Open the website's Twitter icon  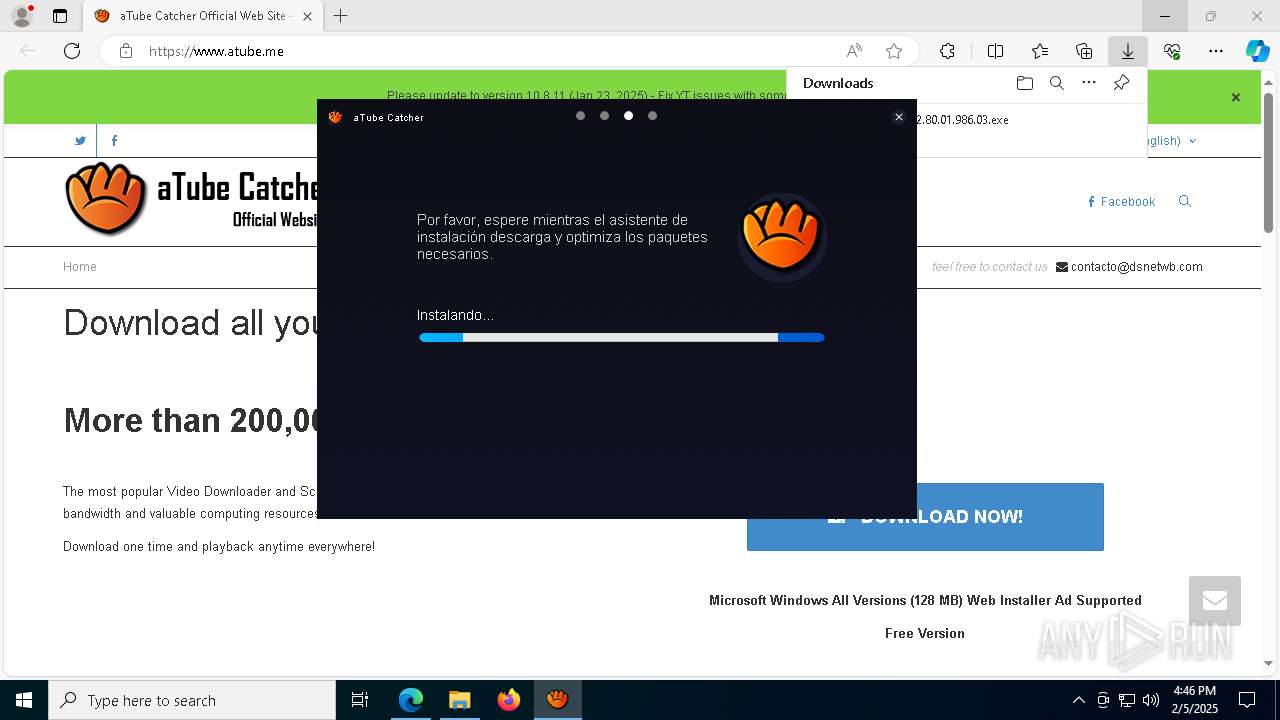click(80, 141)
